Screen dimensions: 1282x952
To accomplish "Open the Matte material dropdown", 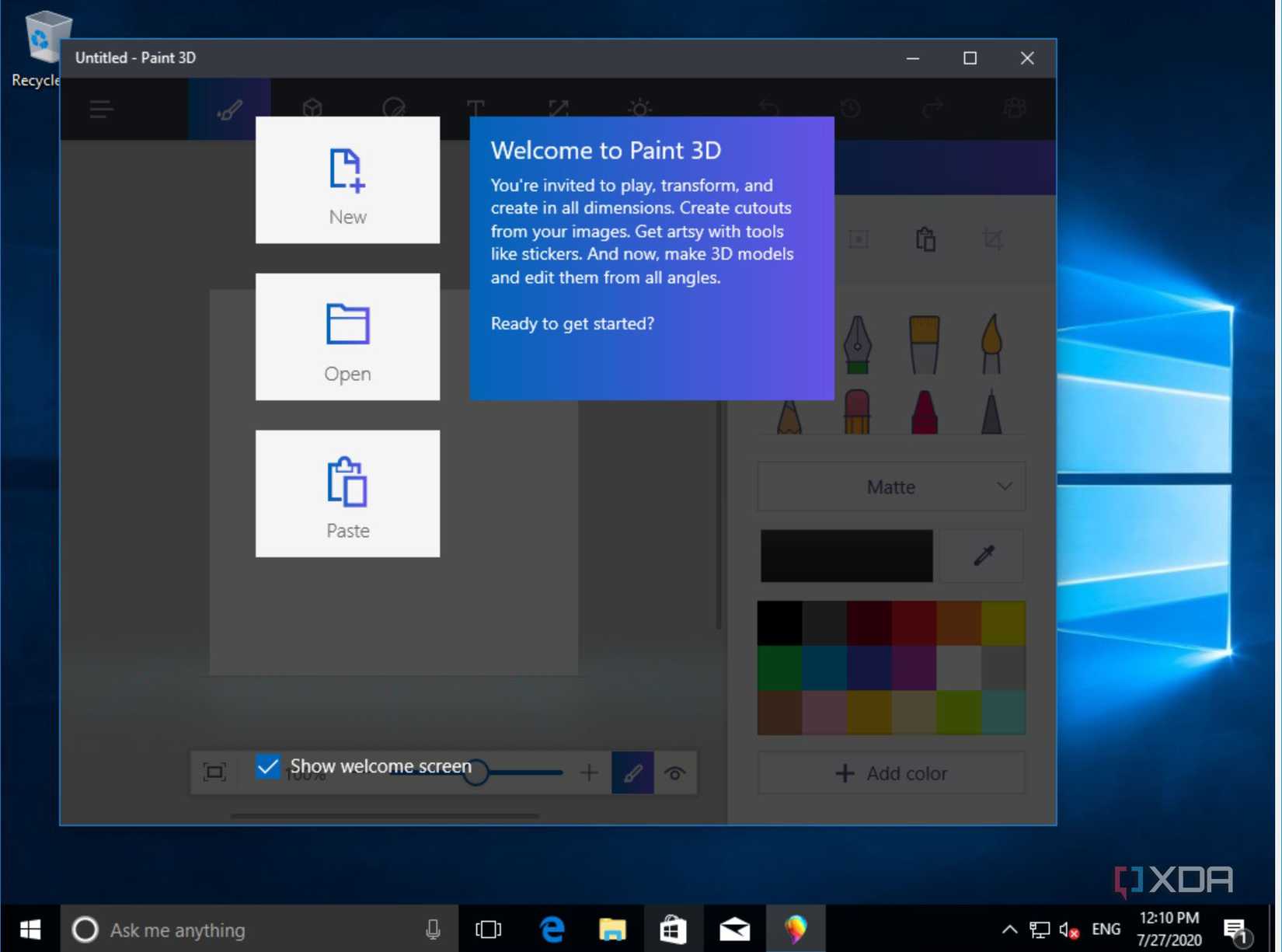I will click(890, 486).
